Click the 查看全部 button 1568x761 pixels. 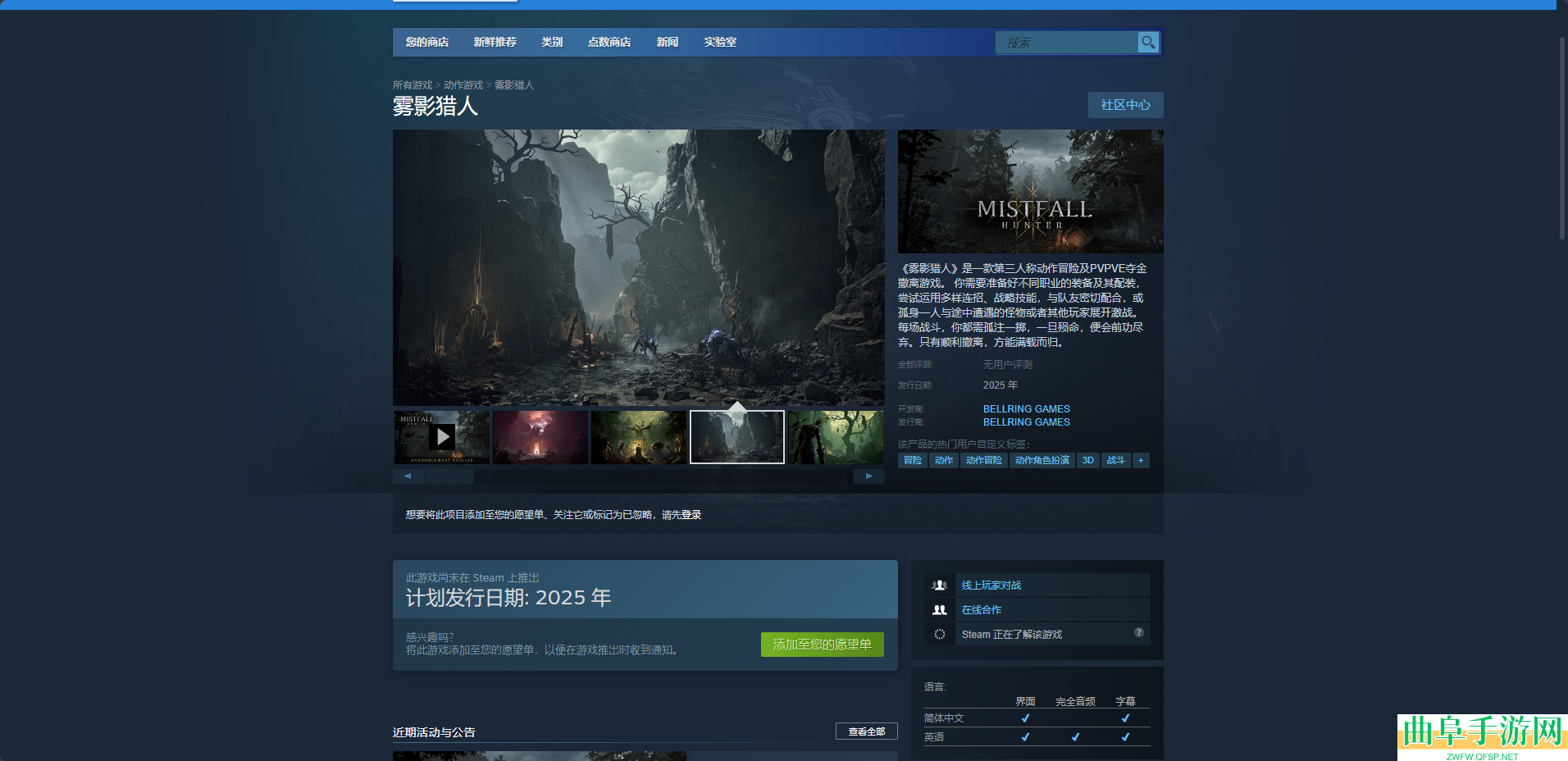[x=867, y=731]
